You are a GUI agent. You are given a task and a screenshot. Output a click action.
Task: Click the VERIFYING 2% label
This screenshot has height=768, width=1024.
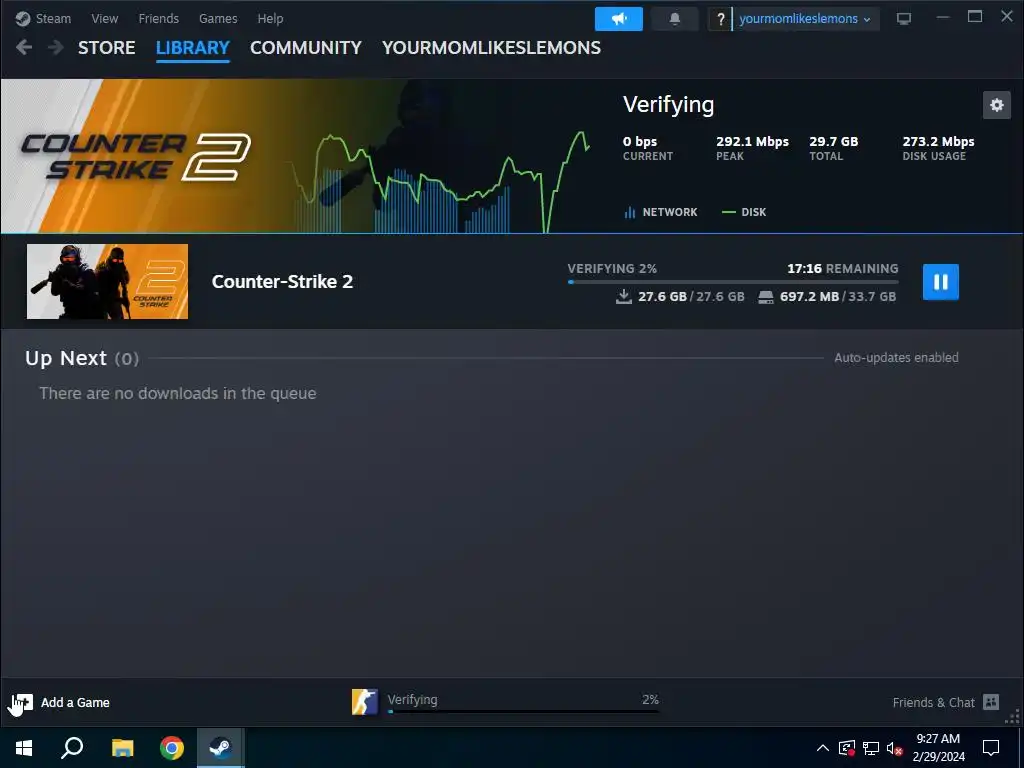pos(612,268)
